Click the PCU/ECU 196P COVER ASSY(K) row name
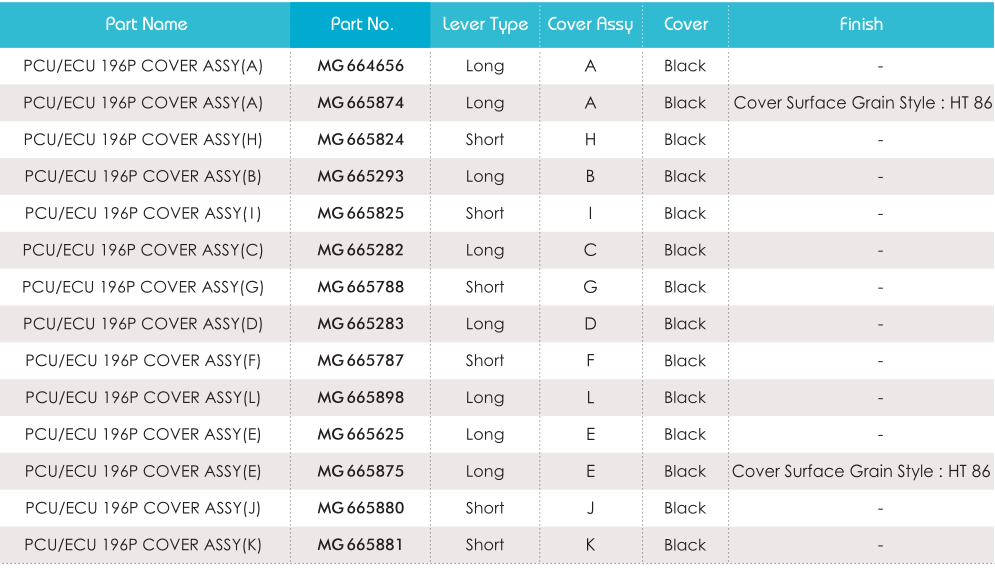The width and height of the screenshot is (995, 568). 143,545
